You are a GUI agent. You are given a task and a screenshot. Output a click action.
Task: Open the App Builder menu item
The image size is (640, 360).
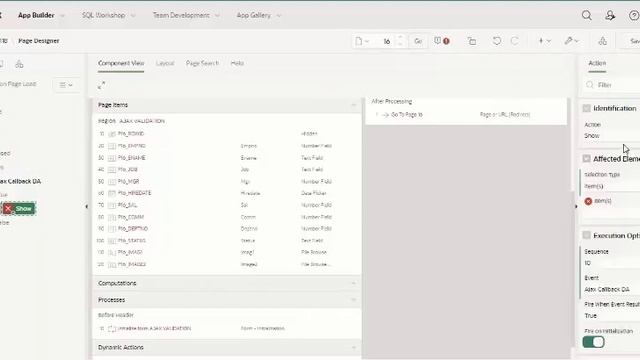tap(36, 16)
